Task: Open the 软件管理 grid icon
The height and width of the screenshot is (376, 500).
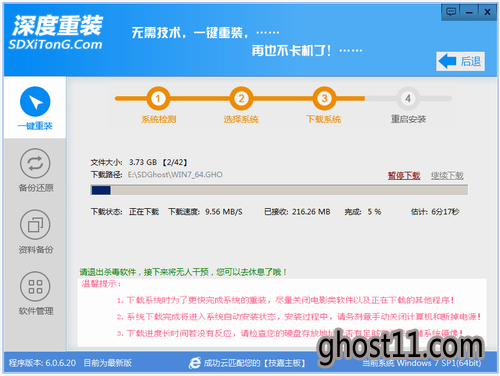Action: [35, 286]
